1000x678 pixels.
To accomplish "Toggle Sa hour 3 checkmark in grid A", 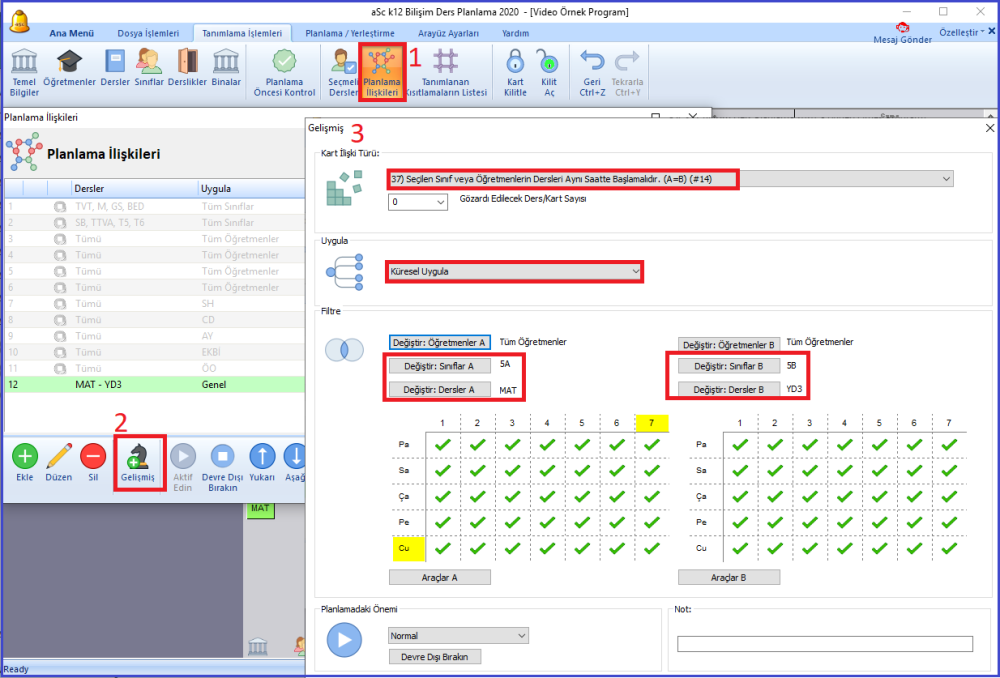I will click(x=512, y=471).
